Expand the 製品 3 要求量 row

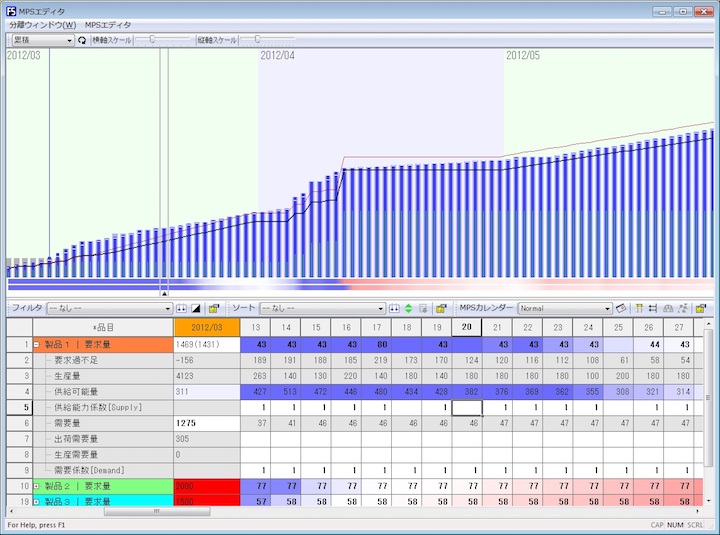pos(37,501)
